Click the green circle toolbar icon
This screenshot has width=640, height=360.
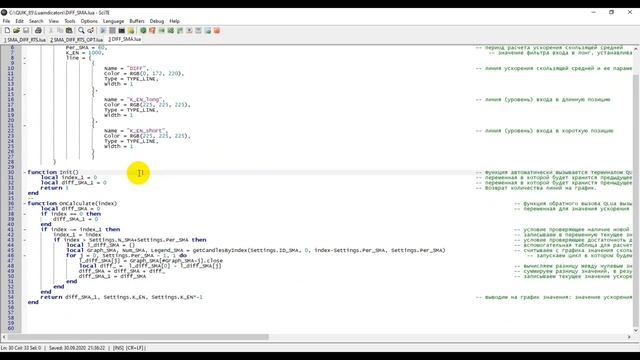coord(143,31)
